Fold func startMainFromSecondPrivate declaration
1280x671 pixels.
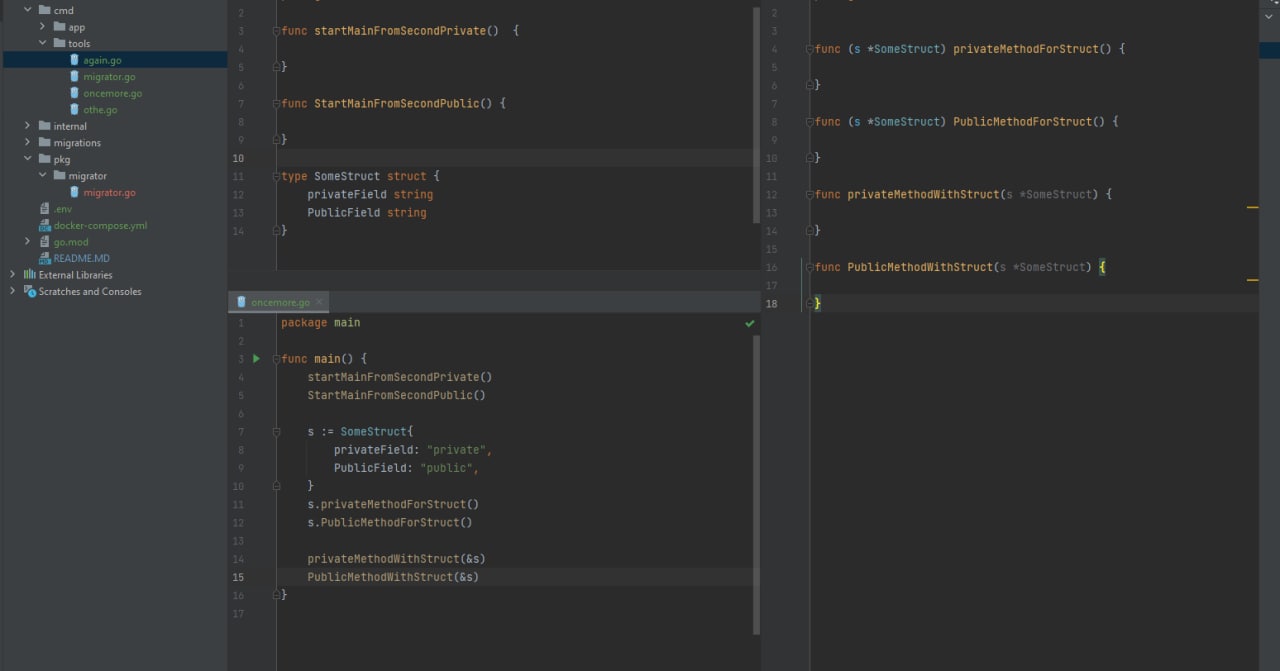[x=276, y=31]
